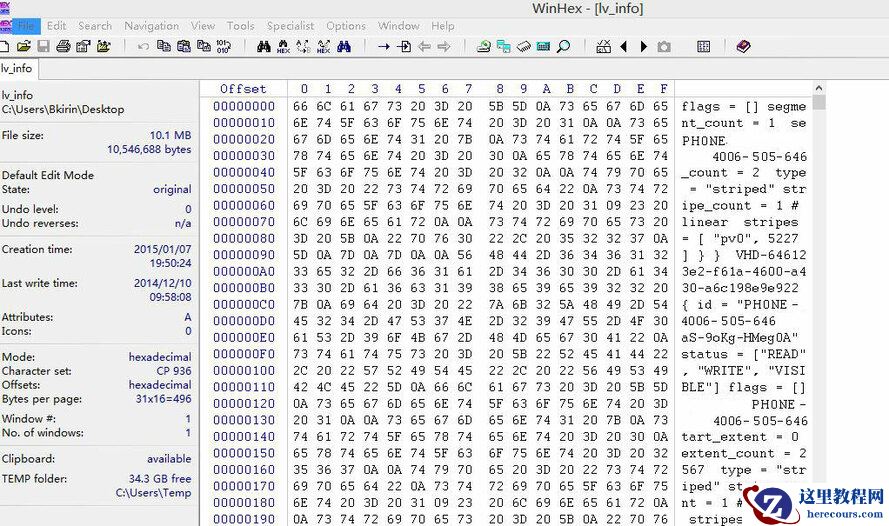The width and height of the screenshot is (889, 526).
Task: Click offset row 00000190
Action: click(x=244, y=519)
